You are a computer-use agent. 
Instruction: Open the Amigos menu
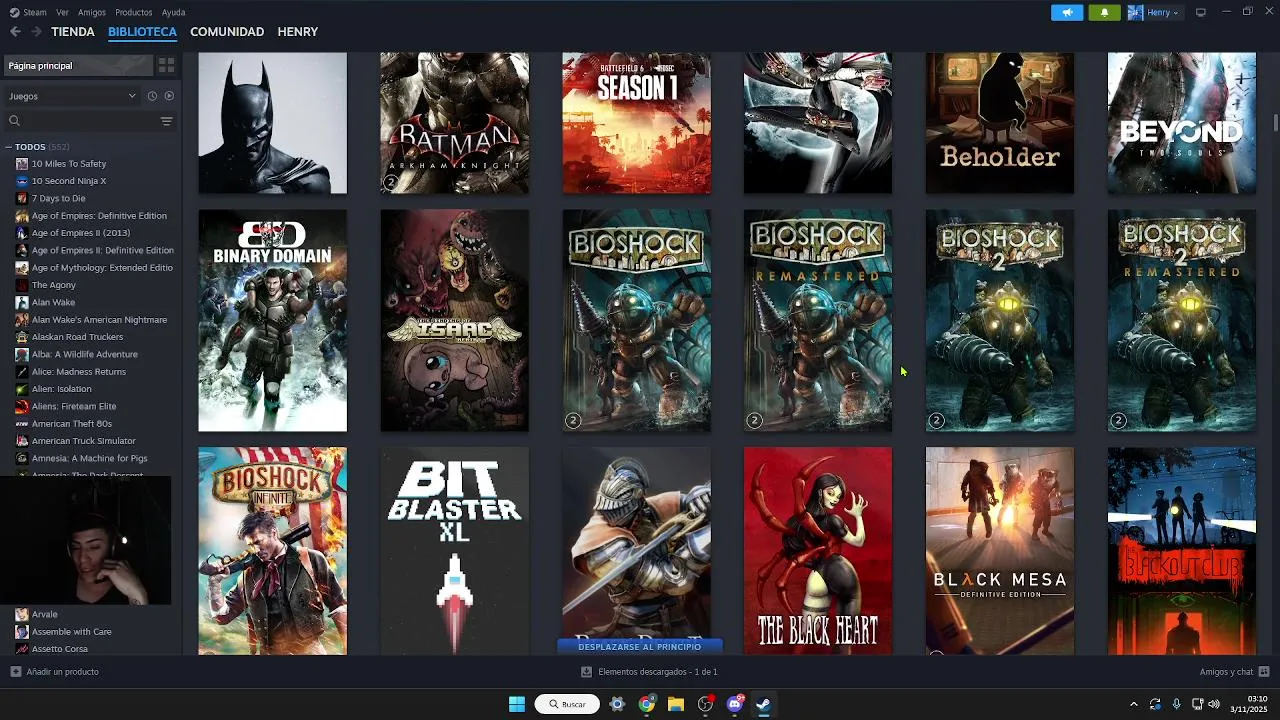coord(92,12)
